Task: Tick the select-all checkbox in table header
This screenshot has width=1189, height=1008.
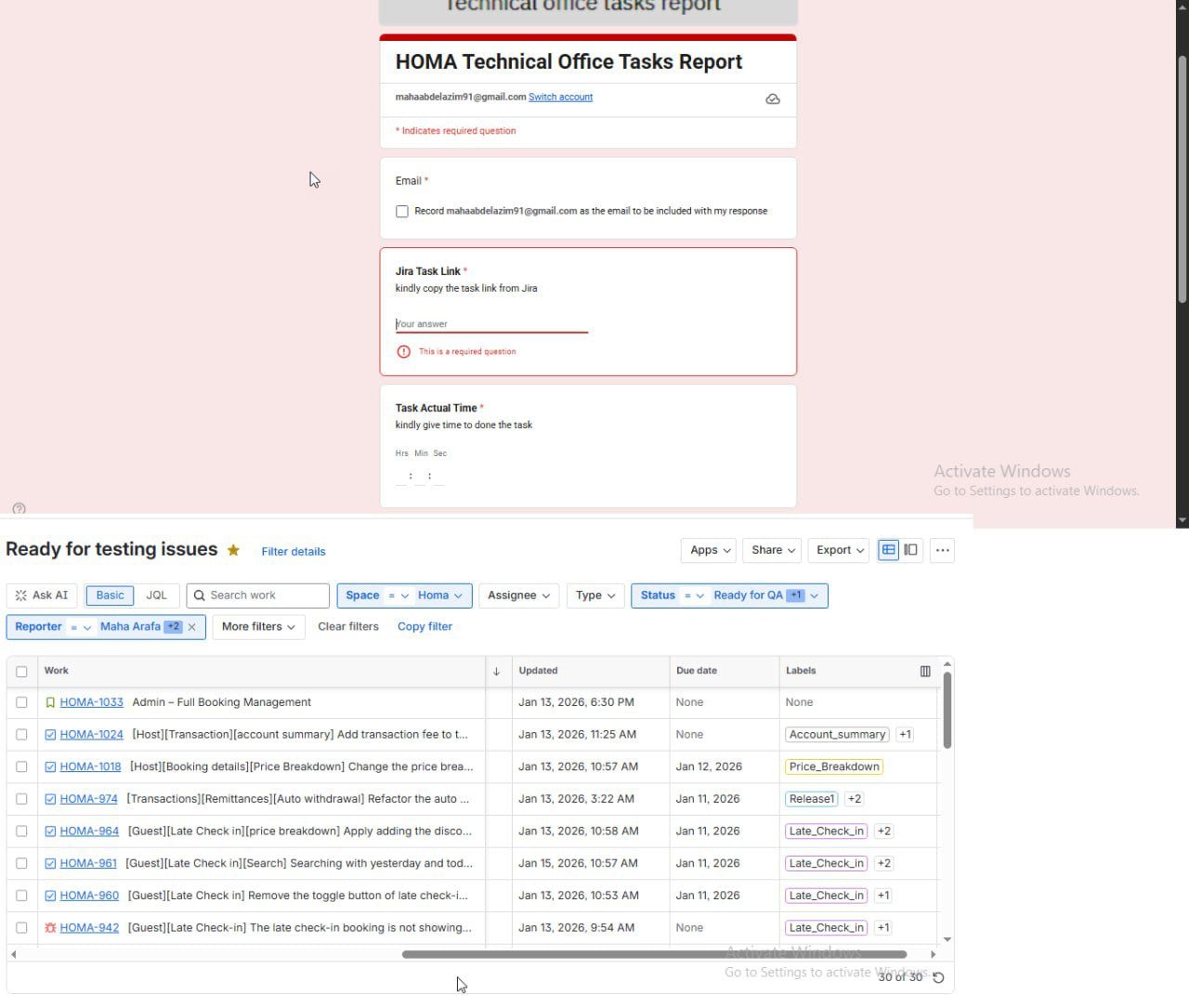Action: (x=21, y=671)
